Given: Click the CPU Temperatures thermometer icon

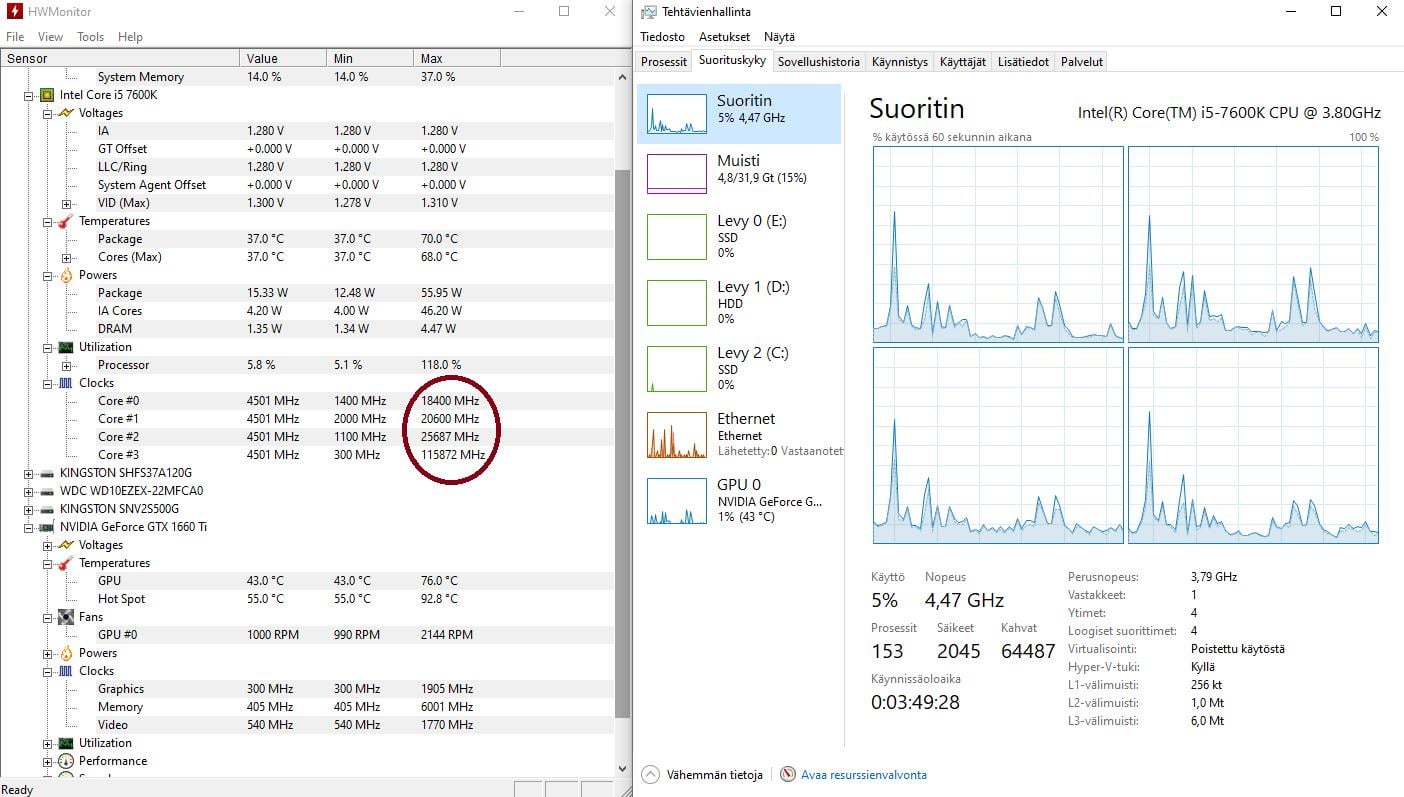Looking at the screenshot, I should 65,221.
